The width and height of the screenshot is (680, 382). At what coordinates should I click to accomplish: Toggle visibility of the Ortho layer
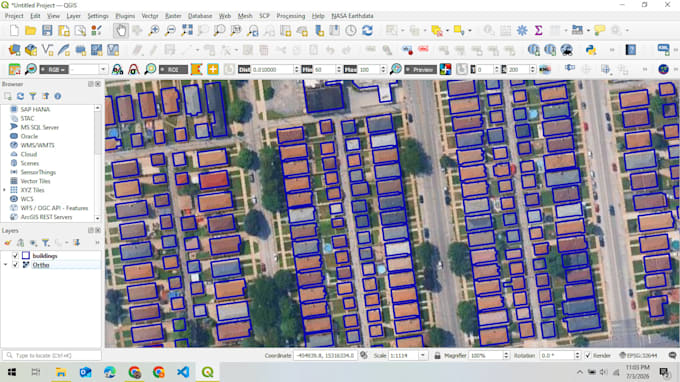point(15,264)
